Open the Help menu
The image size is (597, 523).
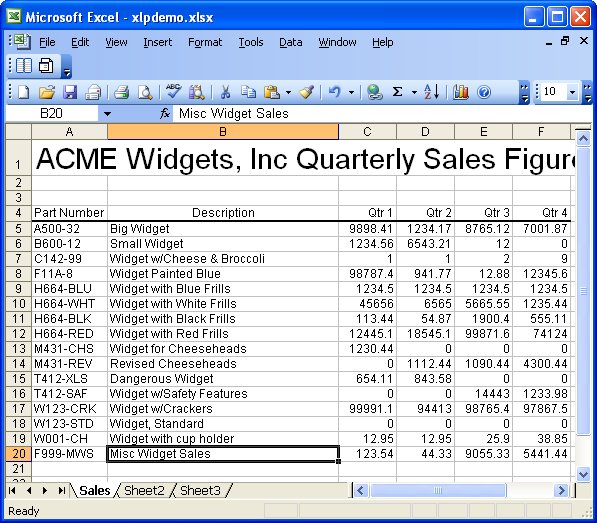pos(383,42)
